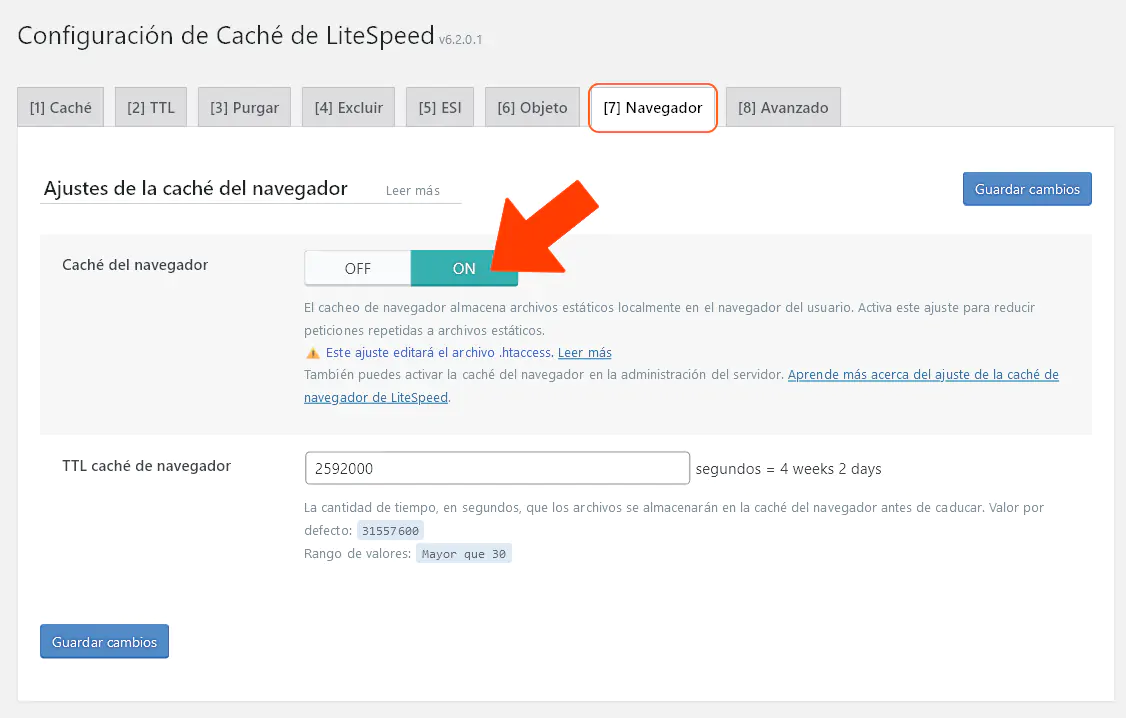
Task: Open the [1] Caché tab
Action: tap(61, 108)
